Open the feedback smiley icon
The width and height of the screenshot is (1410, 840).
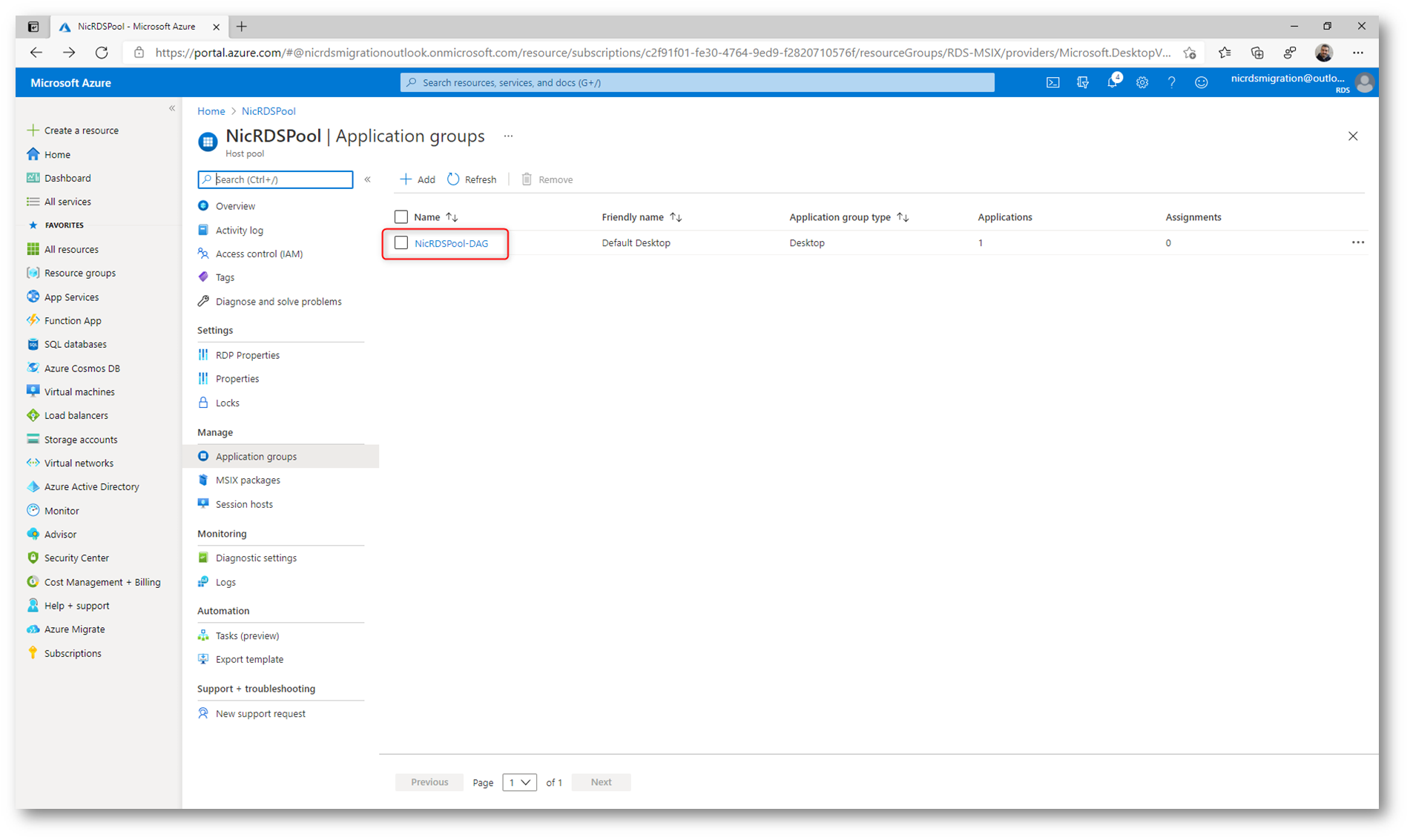[x=1202, y=83]
